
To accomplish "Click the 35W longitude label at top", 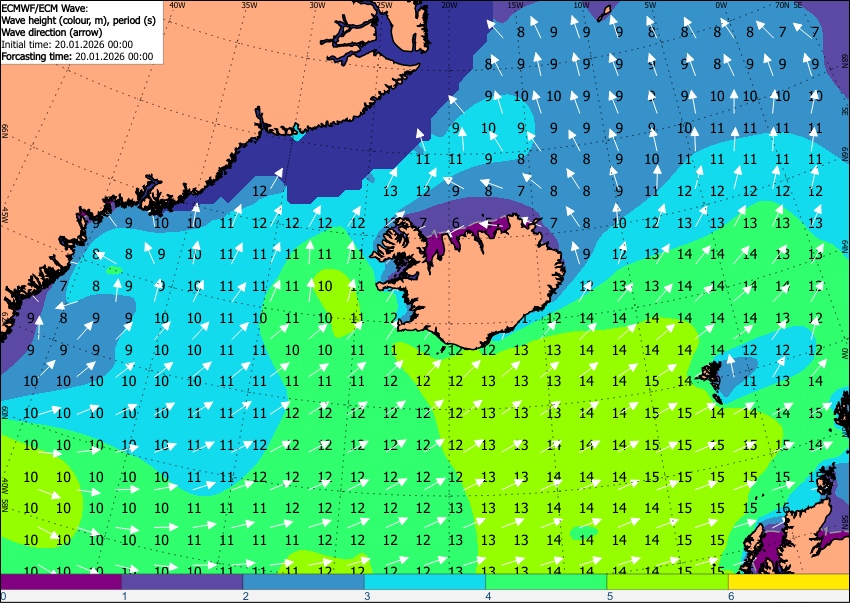I will [x=249, y=5].
